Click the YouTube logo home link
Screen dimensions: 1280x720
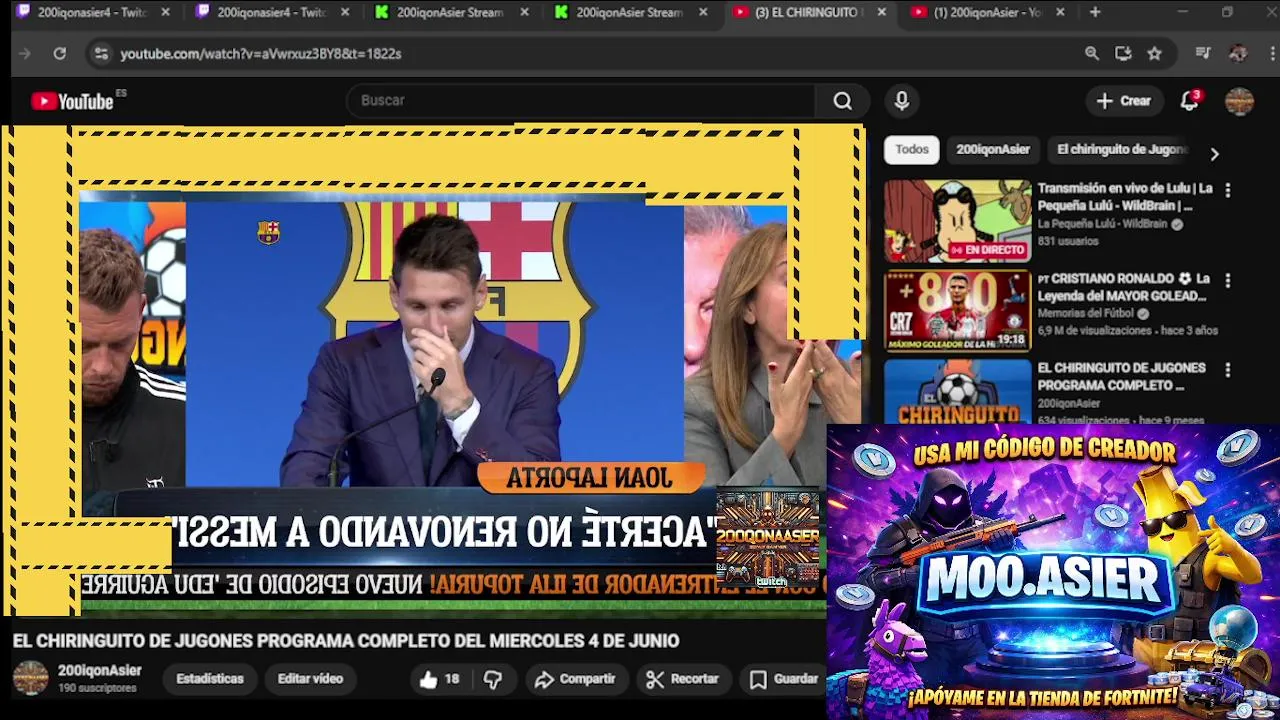[72, 101]
